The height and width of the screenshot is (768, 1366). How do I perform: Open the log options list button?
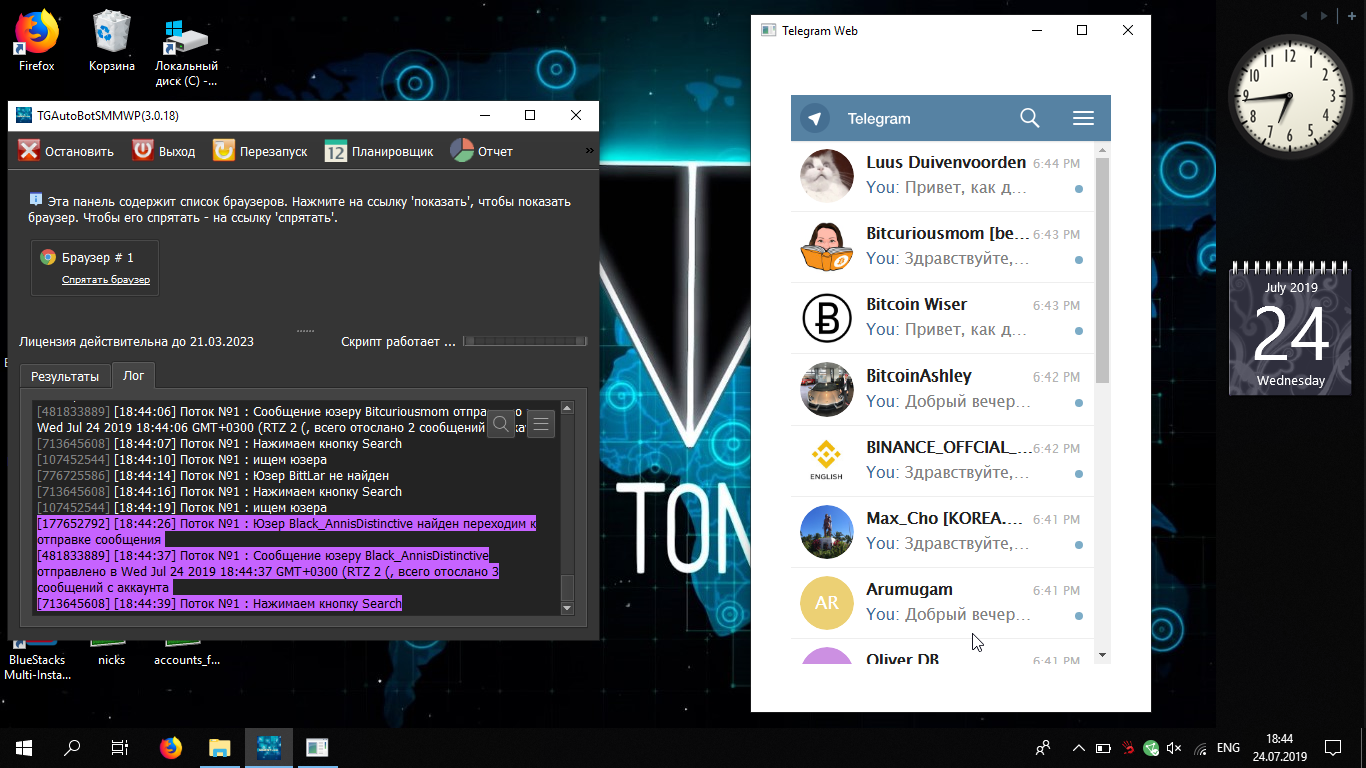(540, 424)
